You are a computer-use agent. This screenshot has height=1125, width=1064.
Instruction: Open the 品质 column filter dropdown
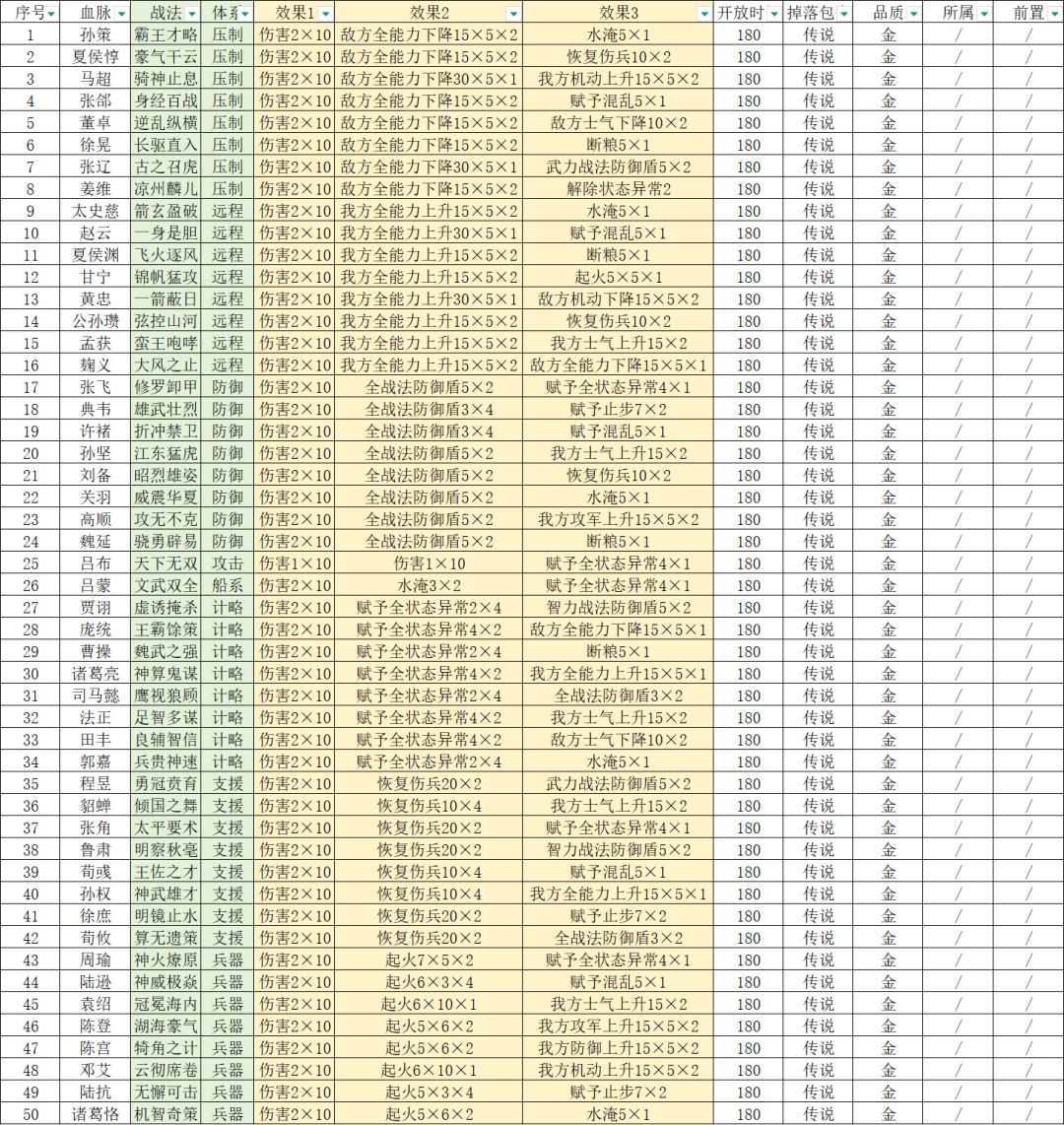[x=913, y=14]
